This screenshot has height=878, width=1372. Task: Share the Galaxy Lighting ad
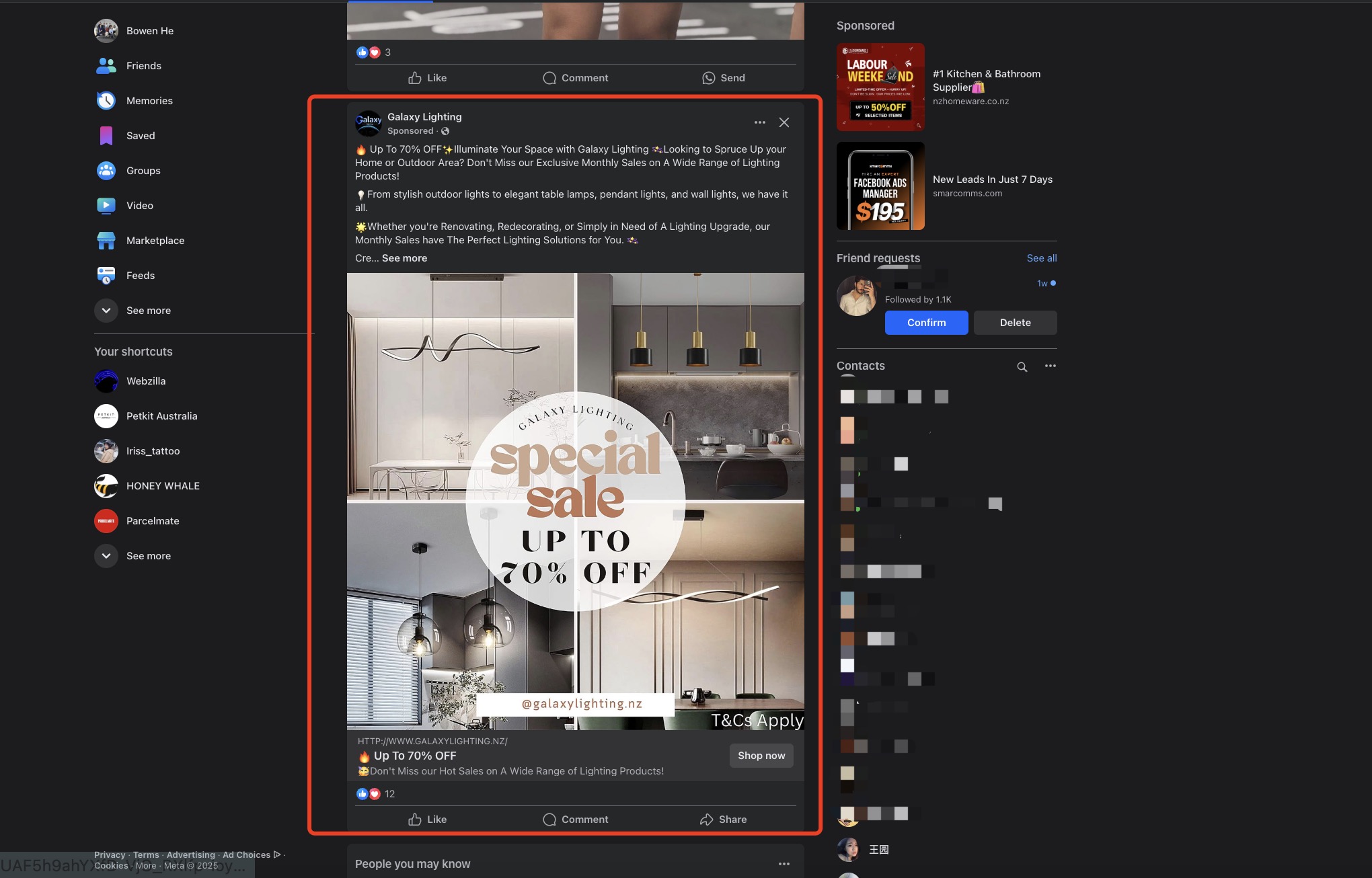(x=724, y=820)
